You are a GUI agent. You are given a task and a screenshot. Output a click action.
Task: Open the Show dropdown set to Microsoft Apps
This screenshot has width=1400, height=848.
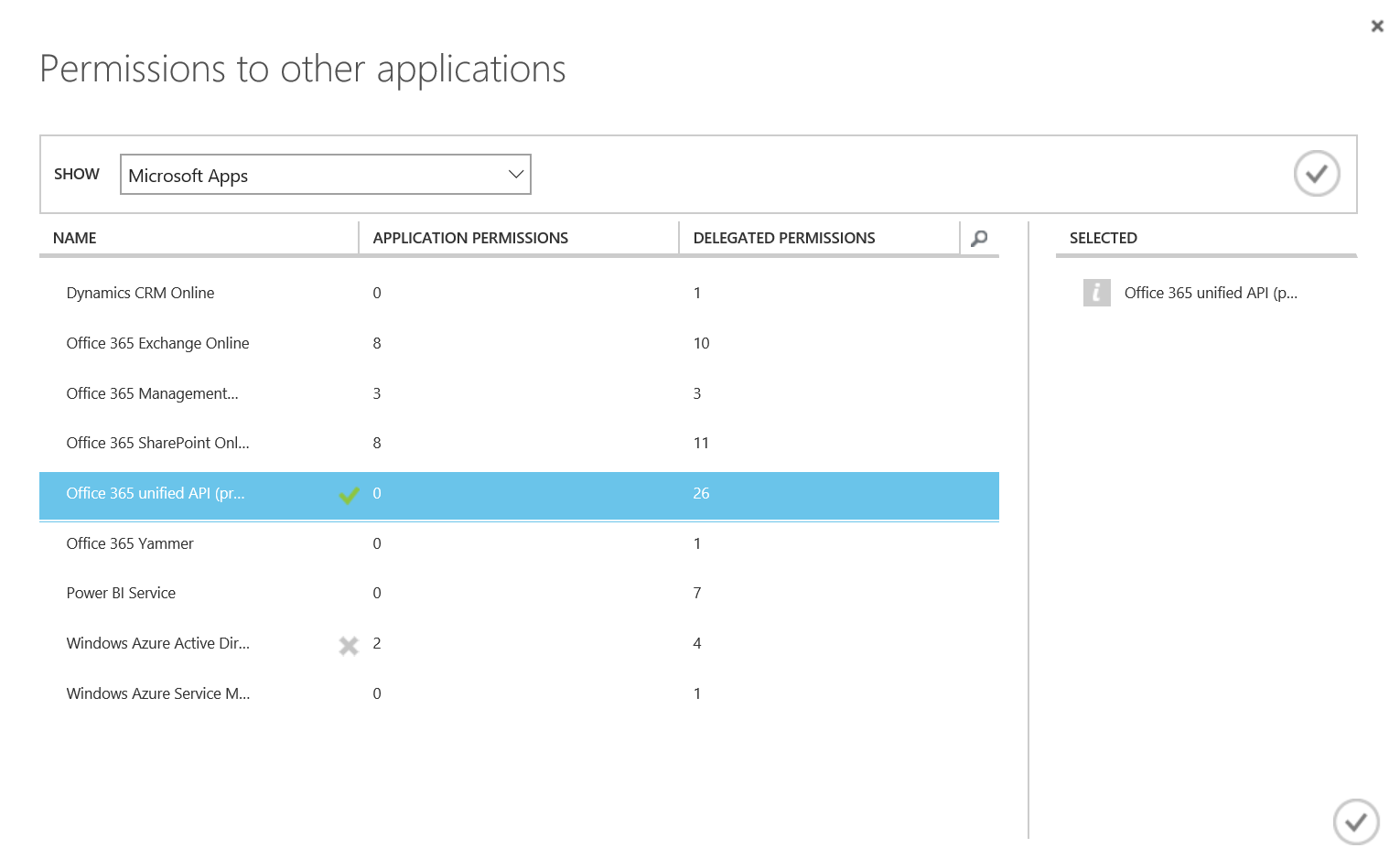click(x=326, y=175)
